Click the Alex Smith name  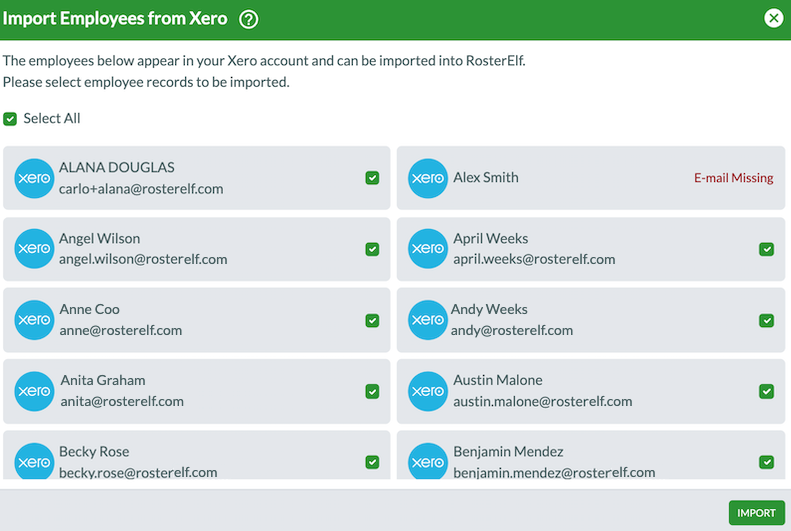click(x=486, y=178)
